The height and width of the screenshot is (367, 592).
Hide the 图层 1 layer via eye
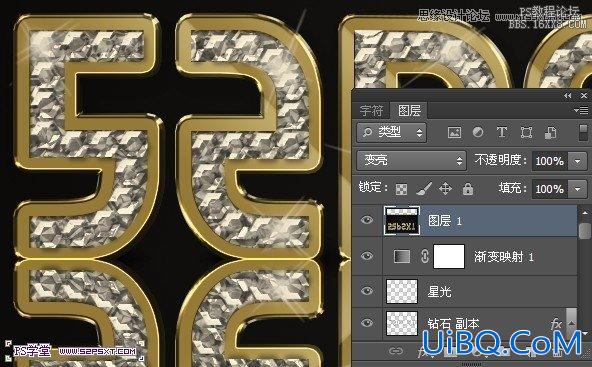pyautogui.click(x=367, y=220)
